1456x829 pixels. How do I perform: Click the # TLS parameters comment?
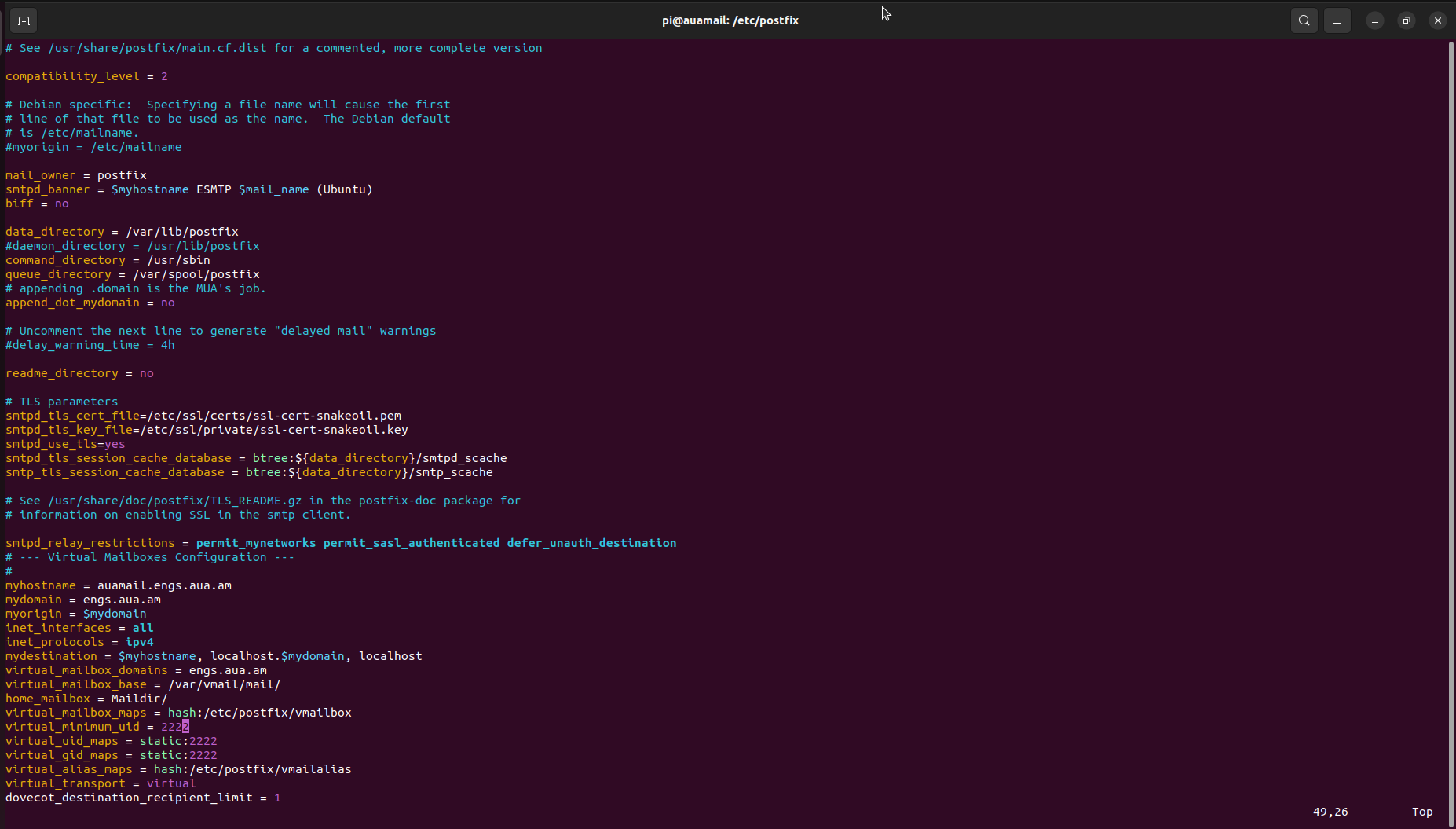pyautogui.click(x=61, y=402)
